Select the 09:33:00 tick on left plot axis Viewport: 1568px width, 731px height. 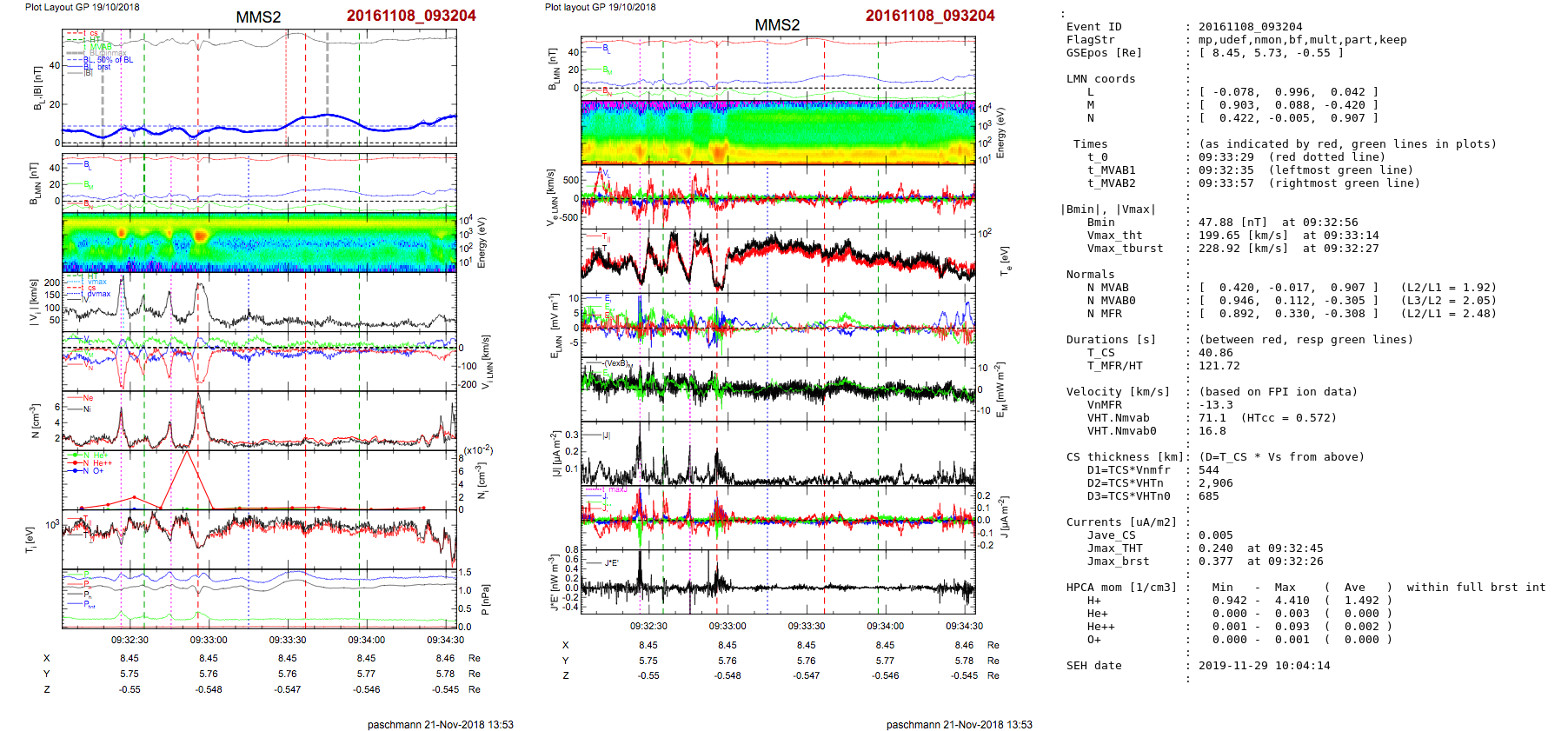(209, 640)
